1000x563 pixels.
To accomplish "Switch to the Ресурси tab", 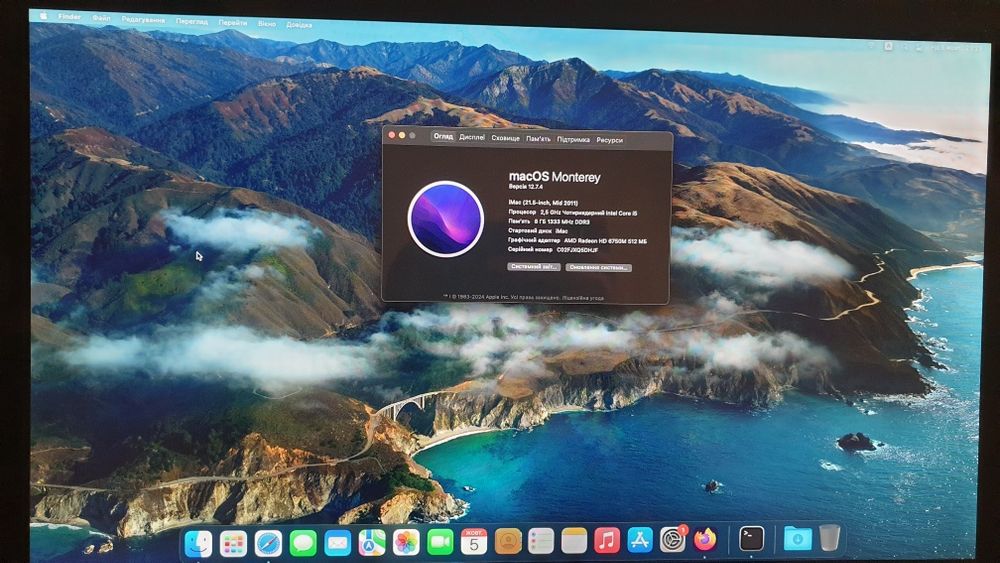I will coord(609,140).
